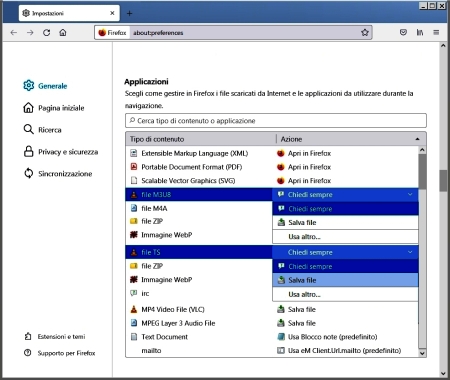Open a new tab with plus
Viewport: 450px width, 380px height.
coord(129,13)
